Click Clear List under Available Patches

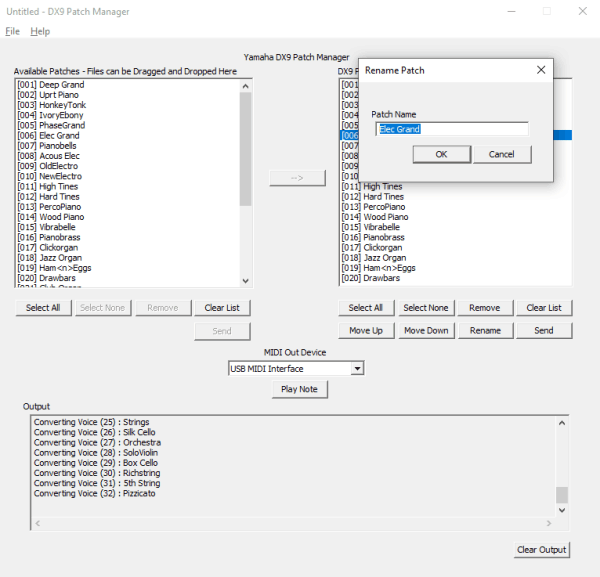[222, 308]
